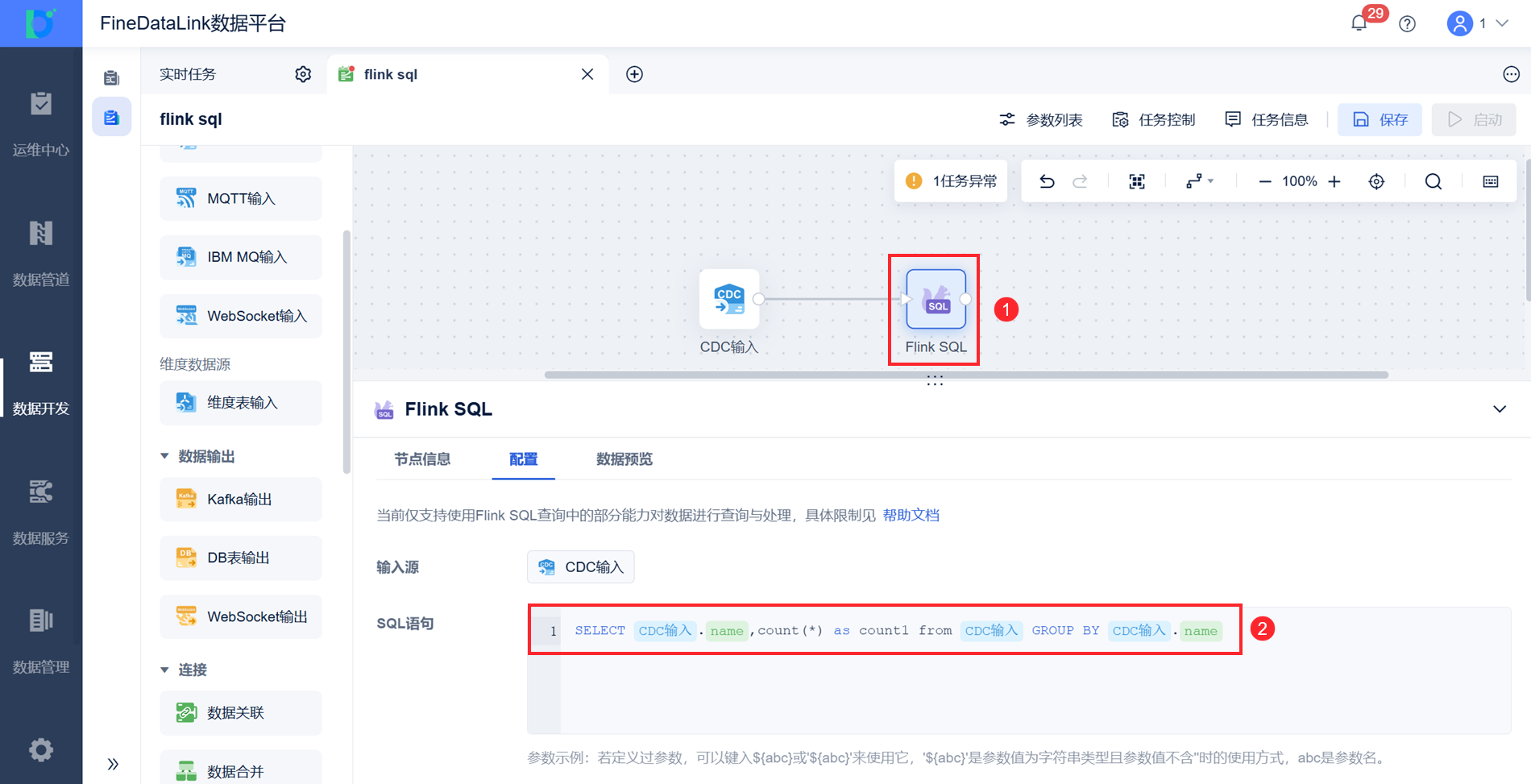Select the MQTT输入 input source
The image size is (1531, 784).
[240, 198]
